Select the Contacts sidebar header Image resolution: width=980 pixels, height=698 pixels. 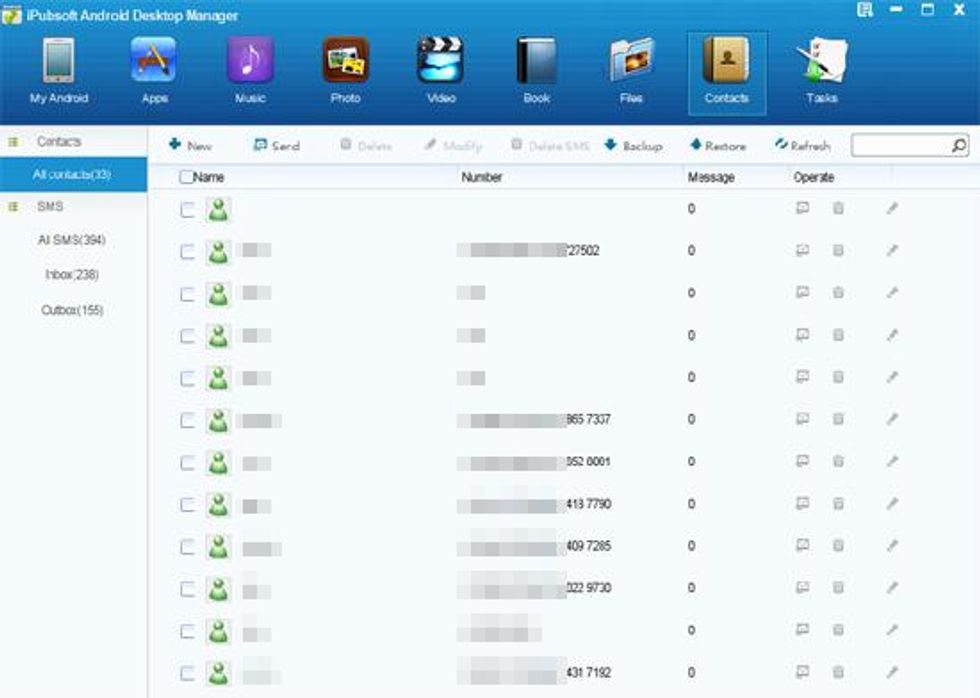[x=59, y=142]
